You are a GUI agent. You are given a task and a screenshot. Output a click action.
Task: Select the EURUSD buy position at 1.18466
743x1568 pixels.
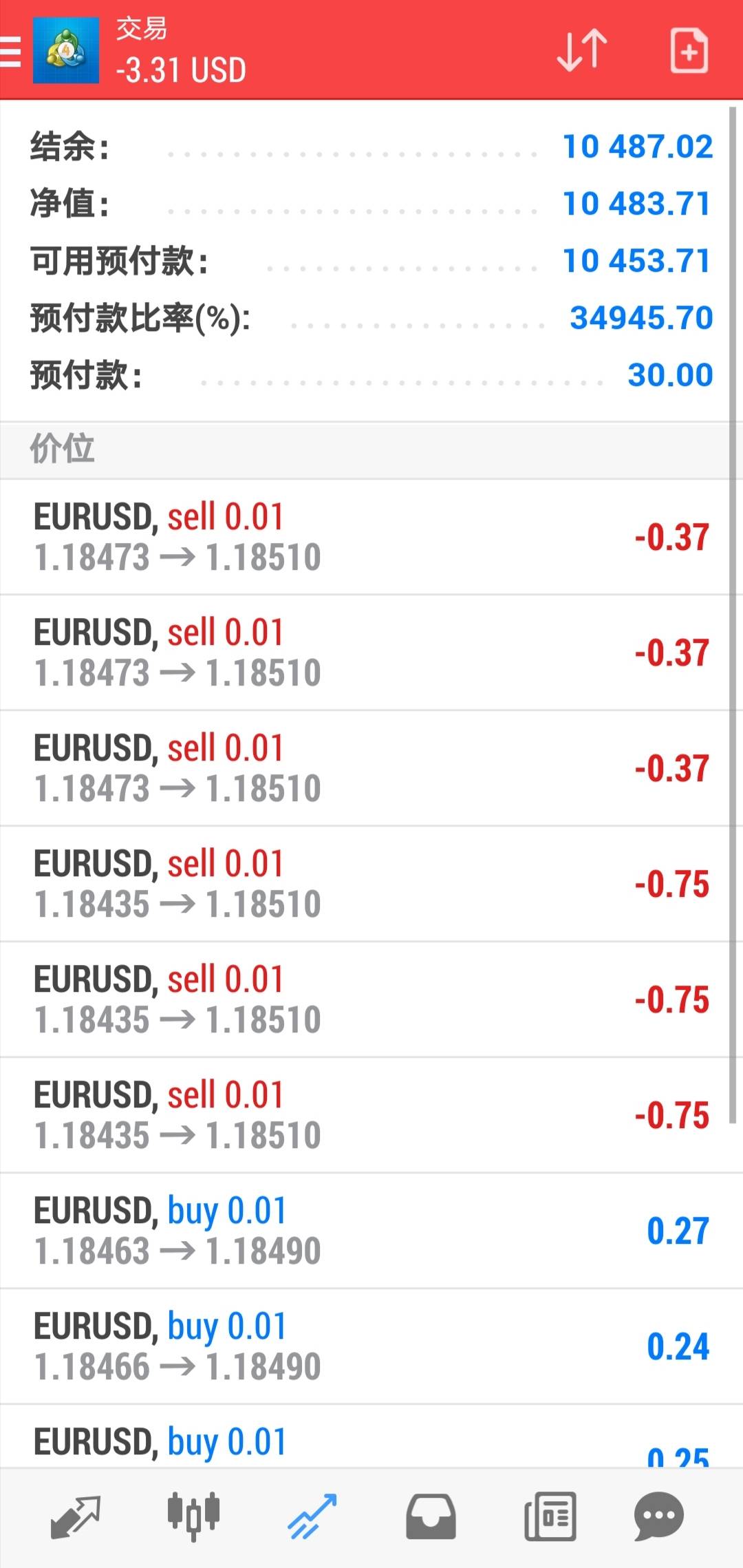(365, 1346)
